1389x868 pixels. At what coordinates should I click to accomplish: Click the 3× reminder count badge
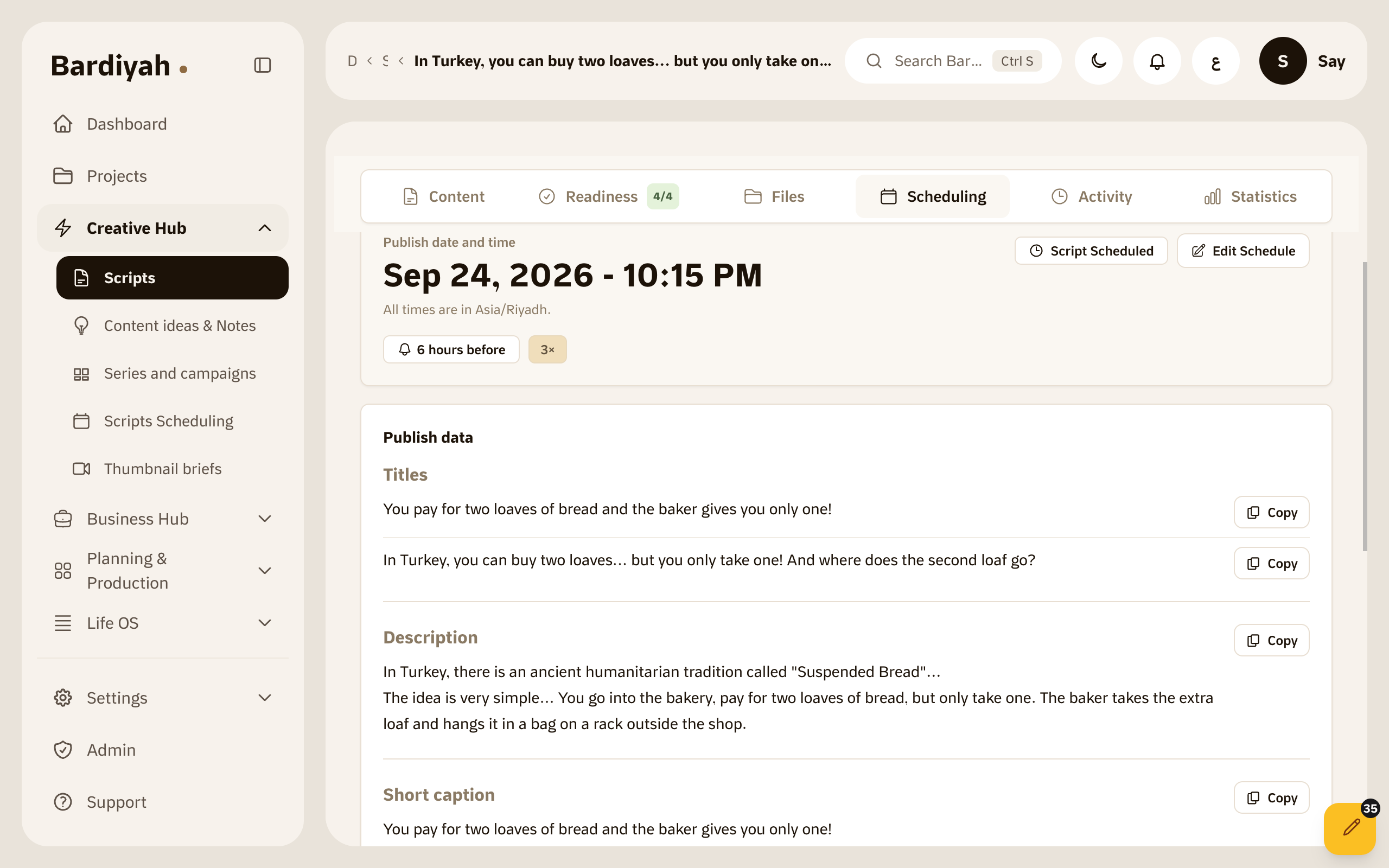click(547, 349)
